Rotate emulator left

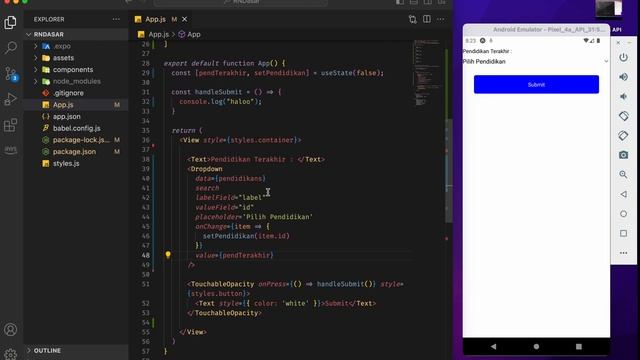[x=623, y=116]
